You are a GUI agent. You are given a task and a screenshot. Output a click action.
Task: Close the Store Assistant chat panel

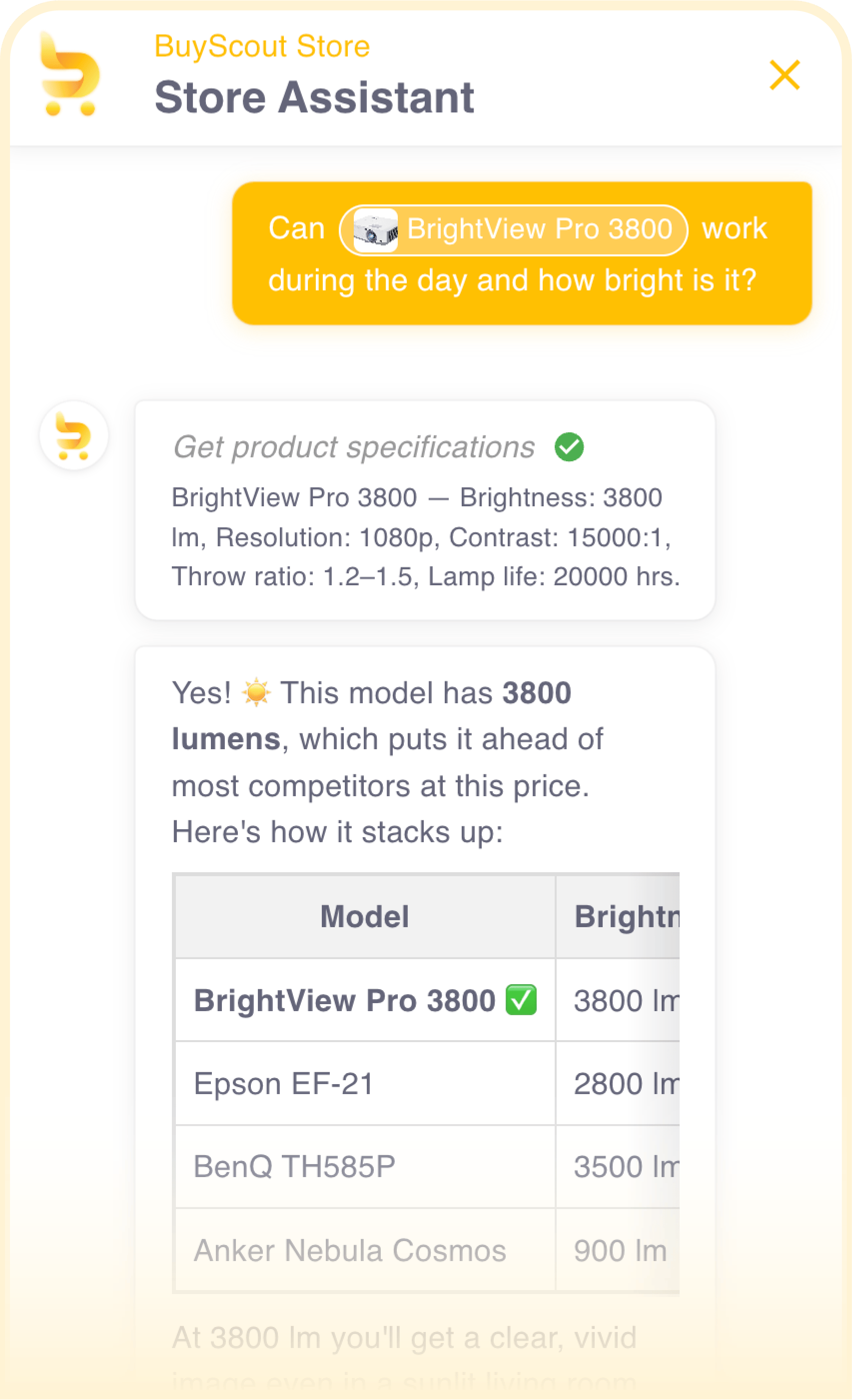click(785, 75)
